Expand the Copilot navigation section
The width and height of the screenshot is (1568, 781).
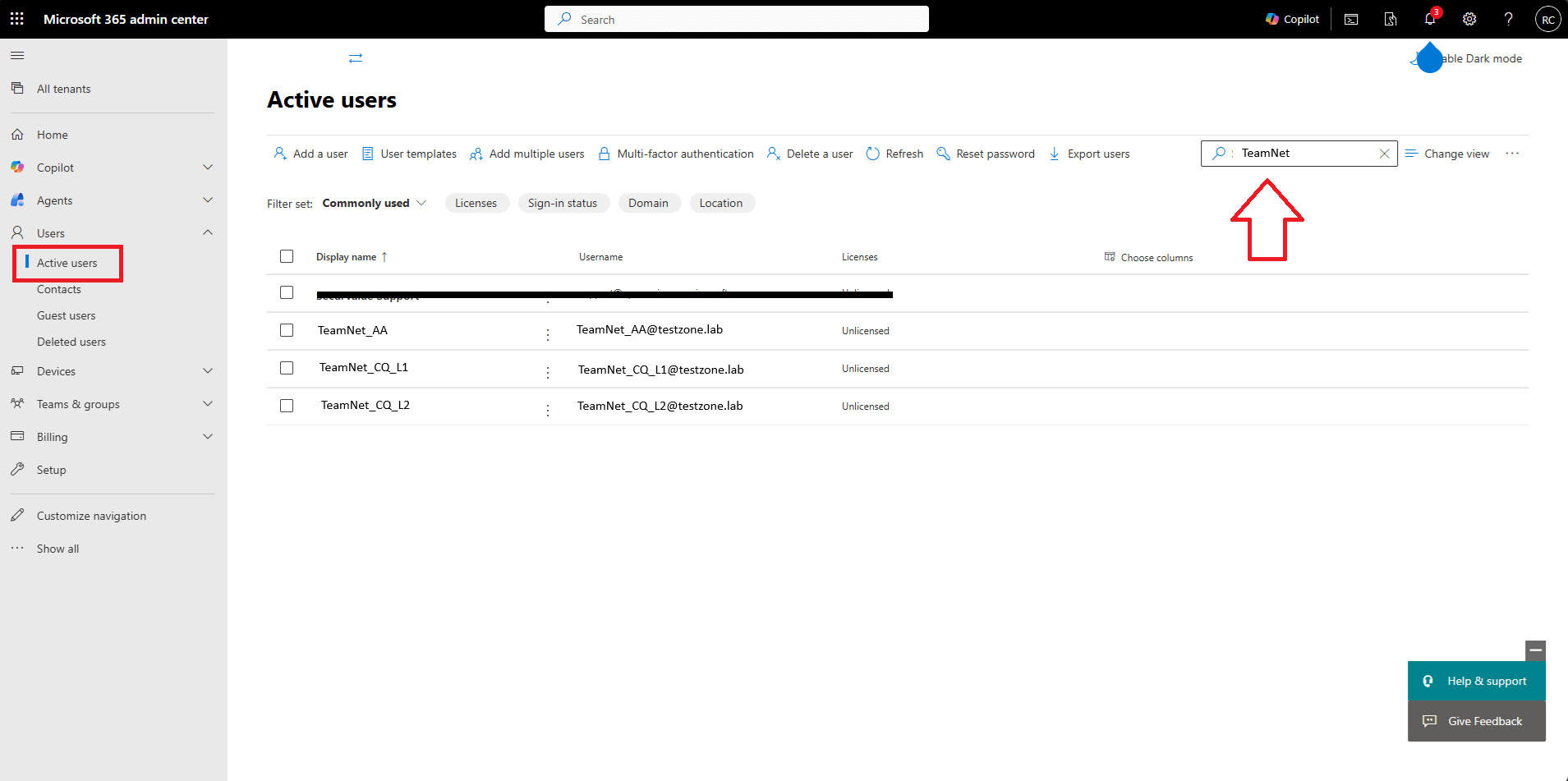[x=208, y=168]
